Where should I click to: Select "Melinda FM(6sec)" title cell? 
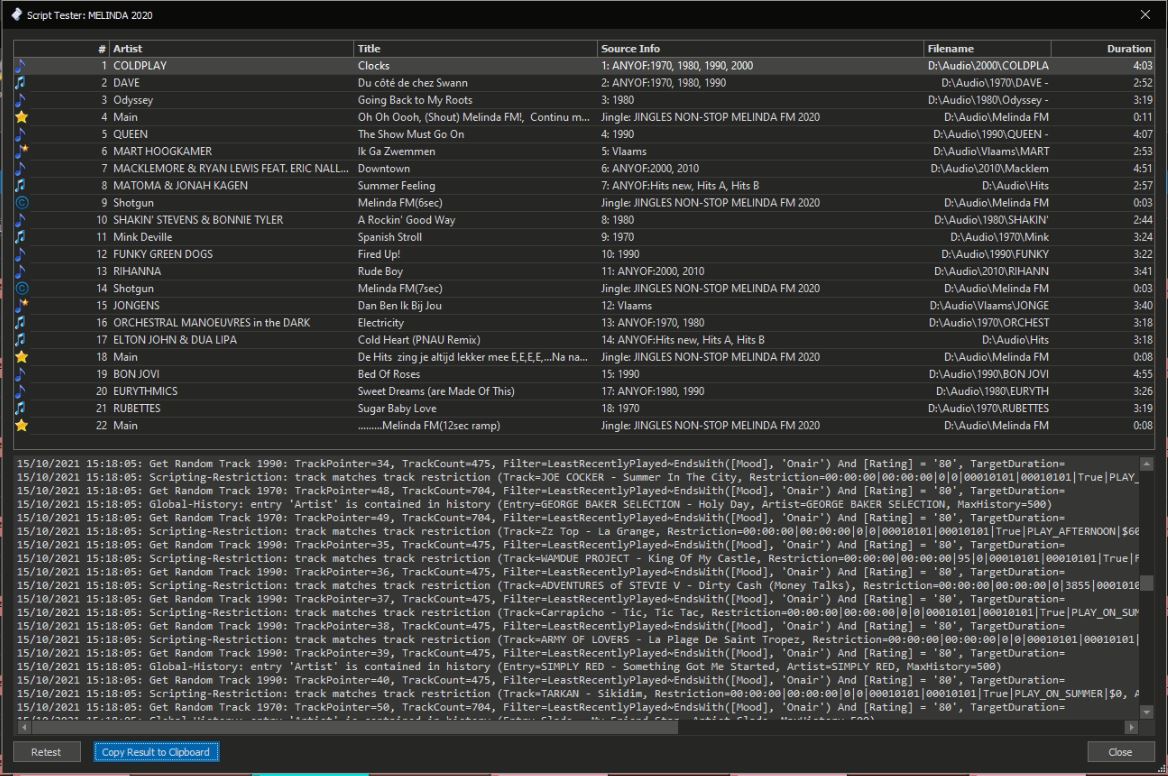tap(400, 203)
